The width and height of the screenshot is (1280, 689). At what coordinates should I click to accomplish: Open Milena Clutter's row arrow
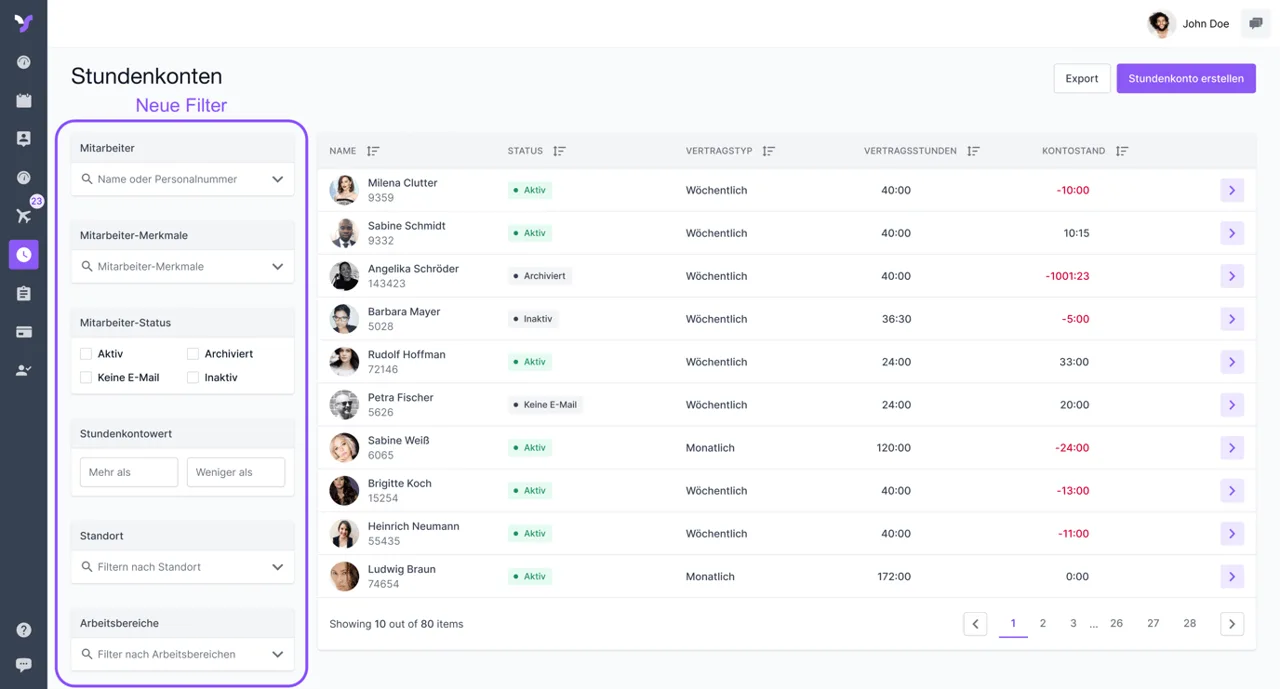pos(1231,190)
